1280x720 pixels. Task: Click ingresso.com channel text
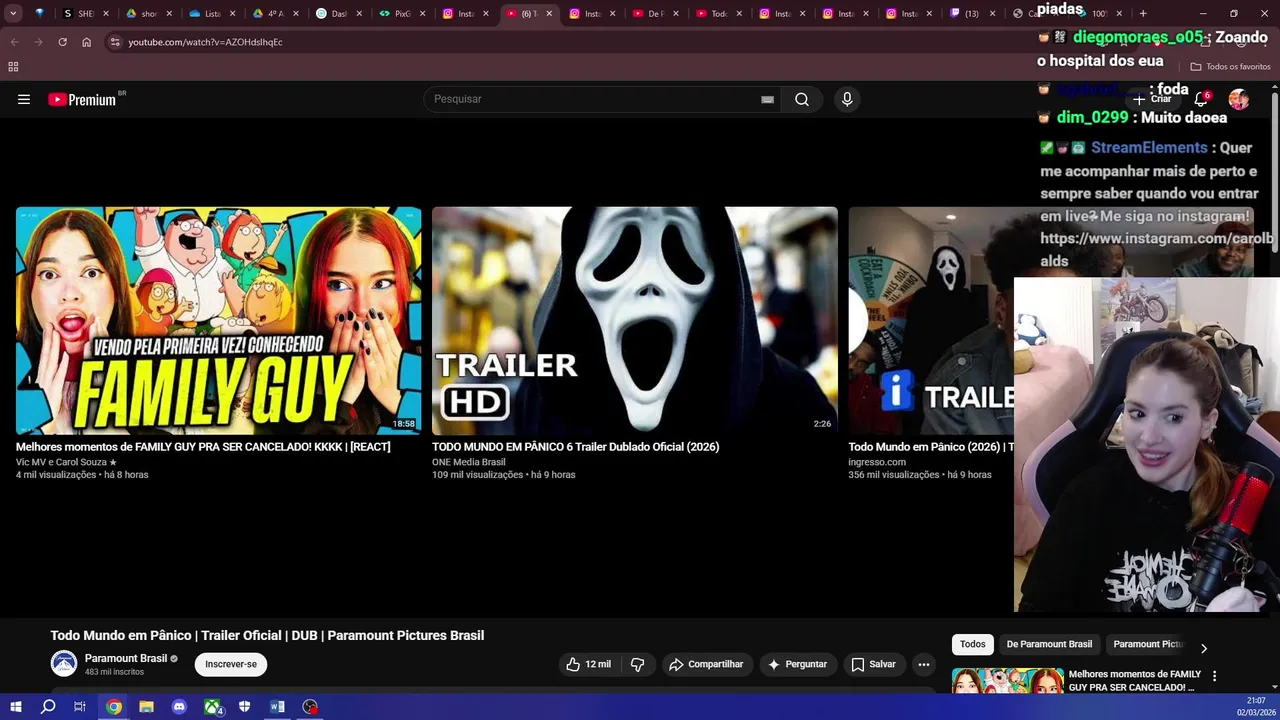tap(877, 462)
